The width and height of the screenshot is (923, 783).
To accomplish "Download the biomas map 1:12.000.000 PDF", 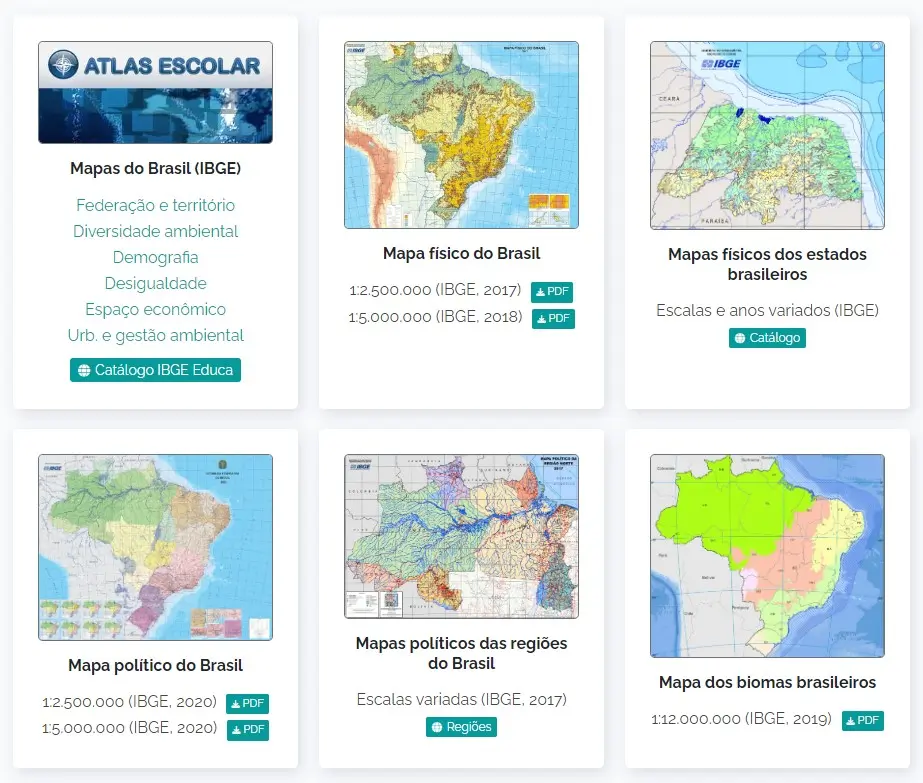I will 862,721.
